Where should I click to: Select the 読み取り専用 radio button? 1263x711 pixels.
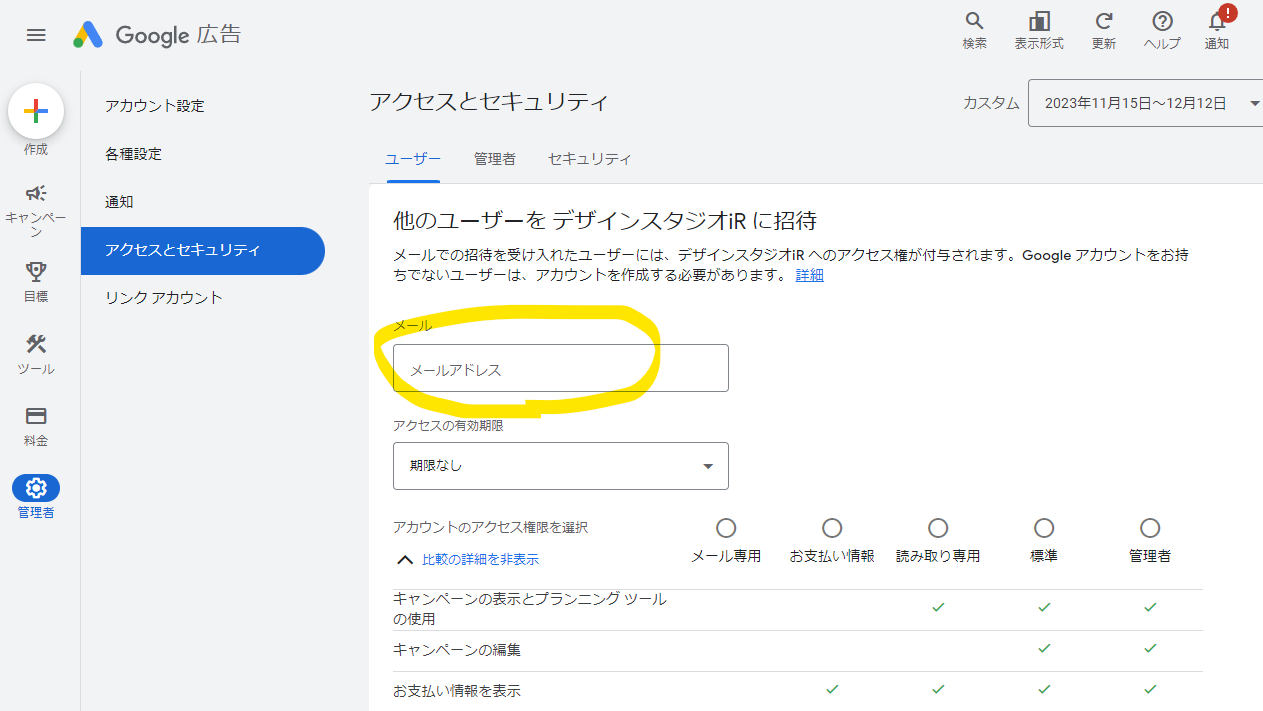click(x=938, y=527)
